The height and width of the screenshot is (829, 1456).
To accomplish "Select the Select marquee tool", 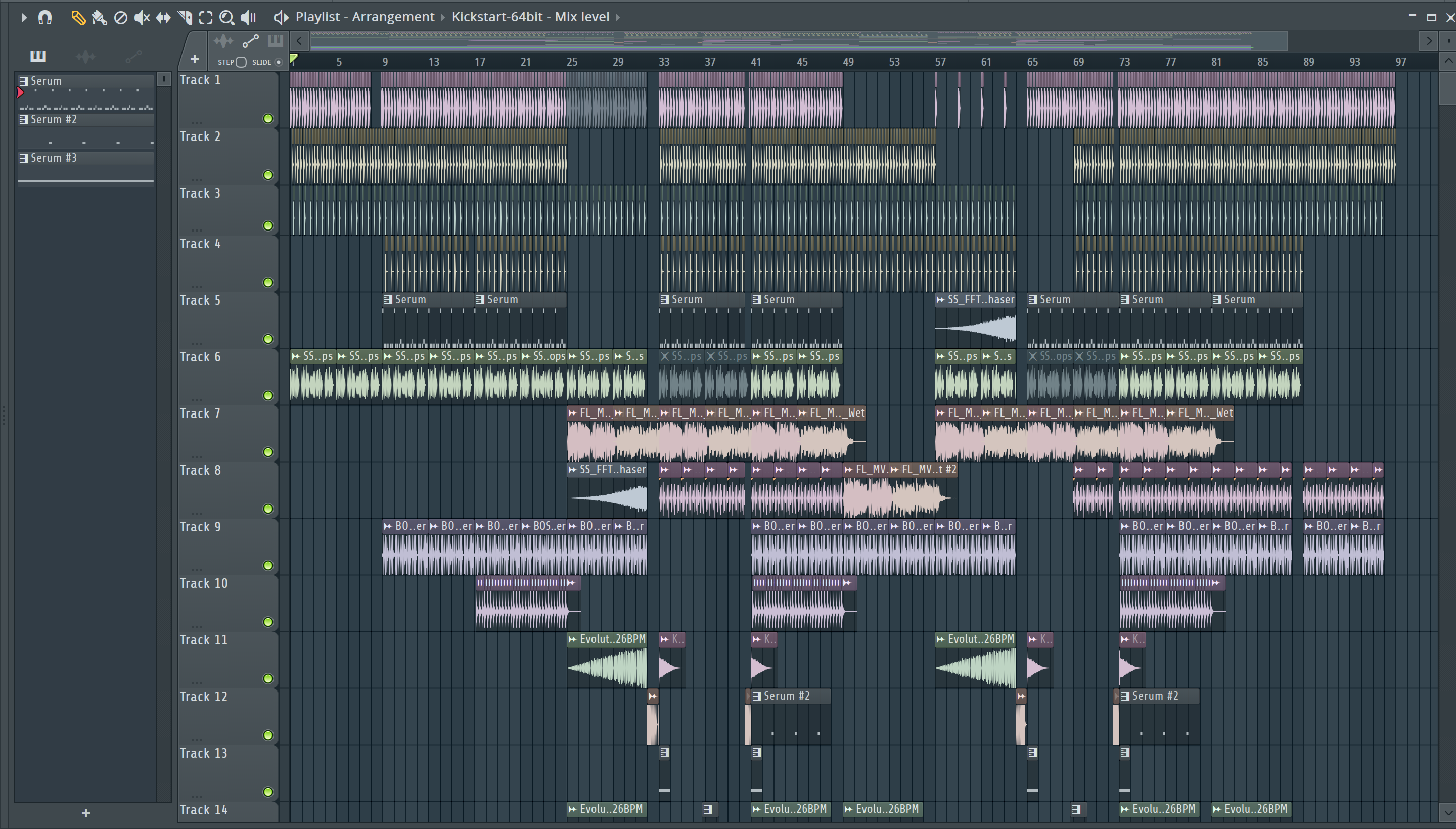I will click(x=206, y=18).
